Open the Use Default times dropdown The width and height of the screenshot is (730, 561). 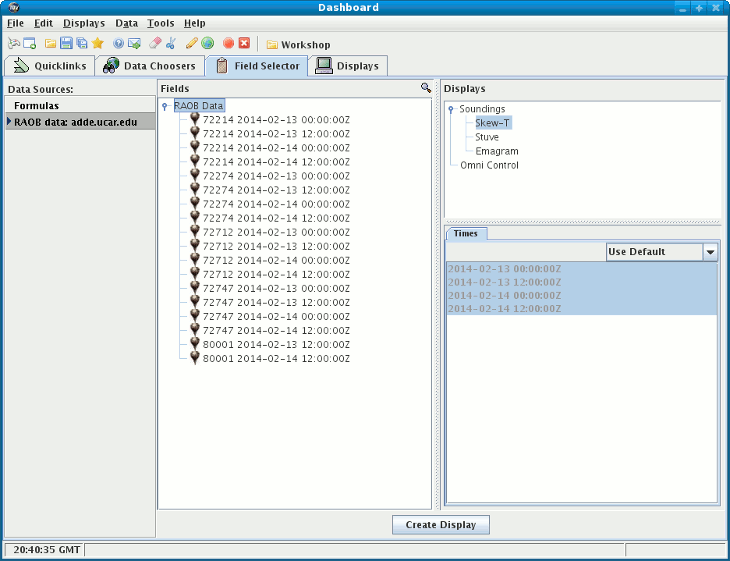pos(710,252)
